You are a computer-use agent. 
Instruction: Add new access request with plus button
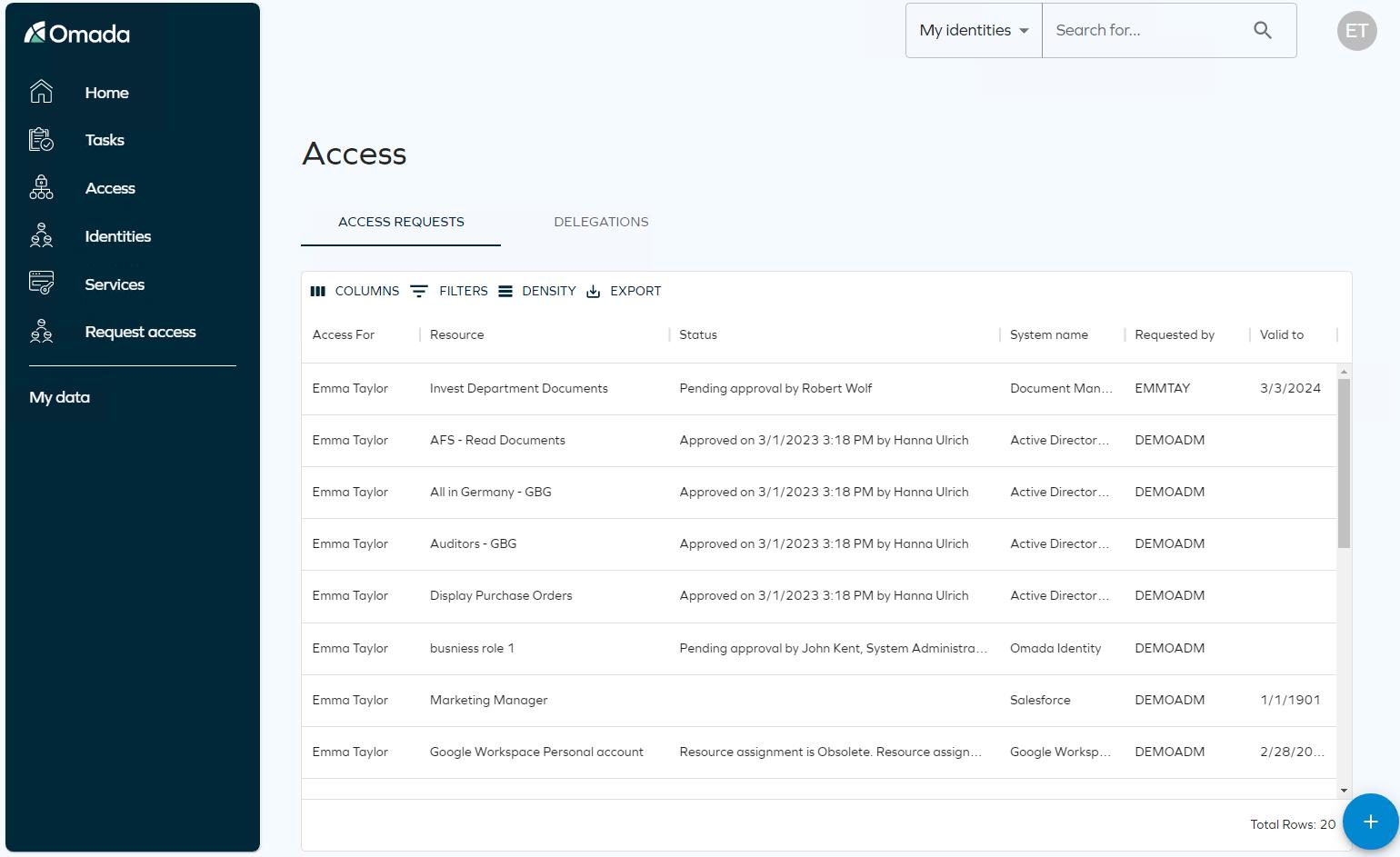[1370, 822]
